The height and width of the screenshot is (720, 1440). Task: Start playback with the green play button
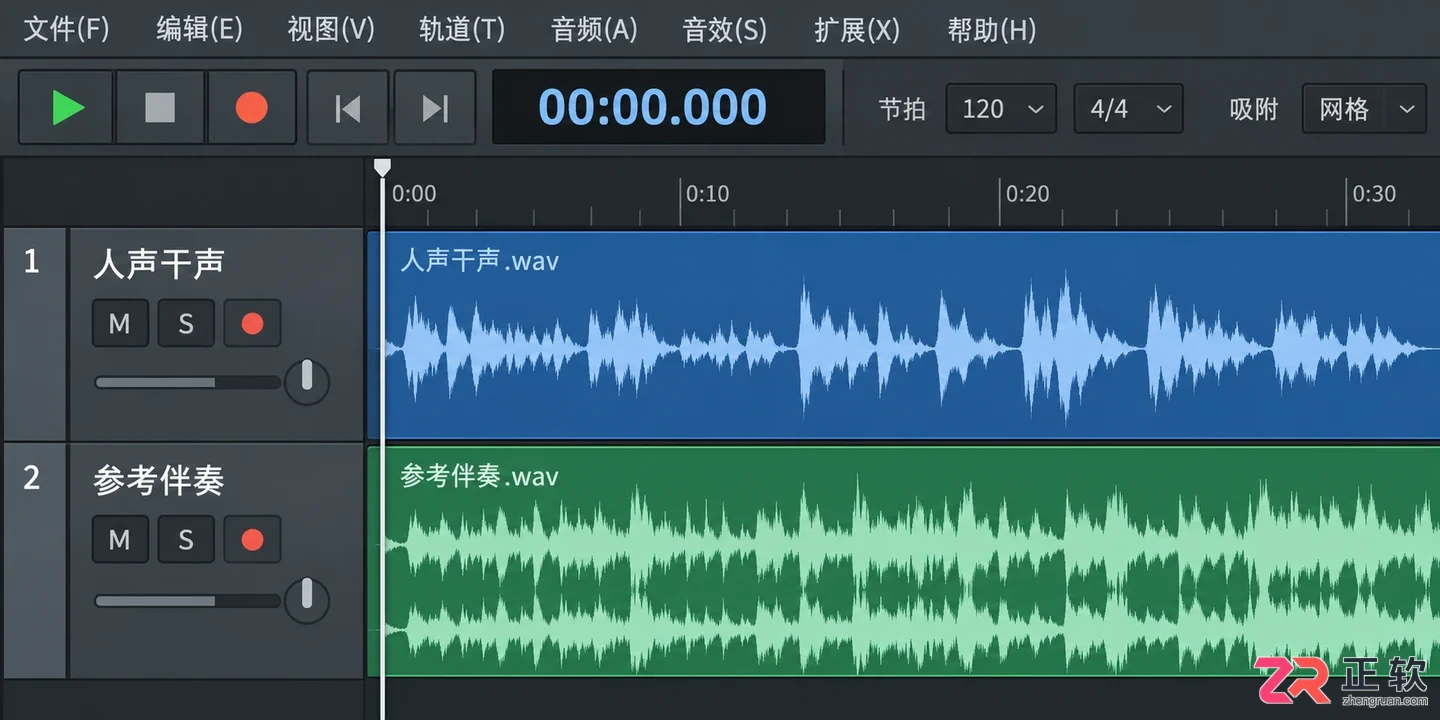[x=67, y=107]
